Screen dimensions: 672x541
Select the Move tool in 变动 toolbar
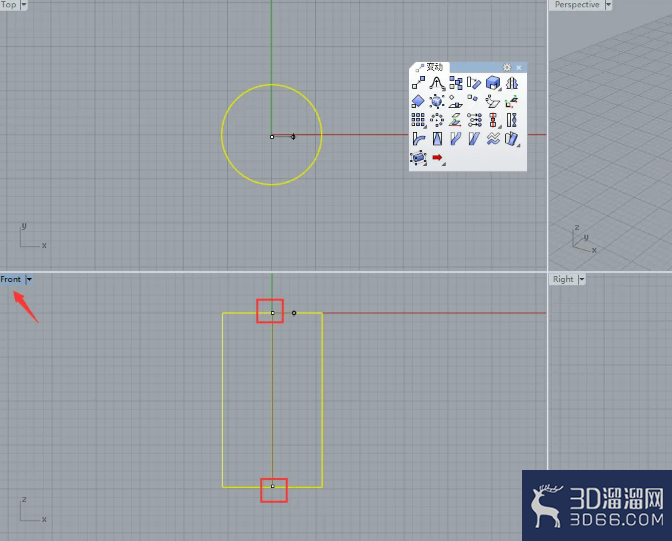[418, 82]
